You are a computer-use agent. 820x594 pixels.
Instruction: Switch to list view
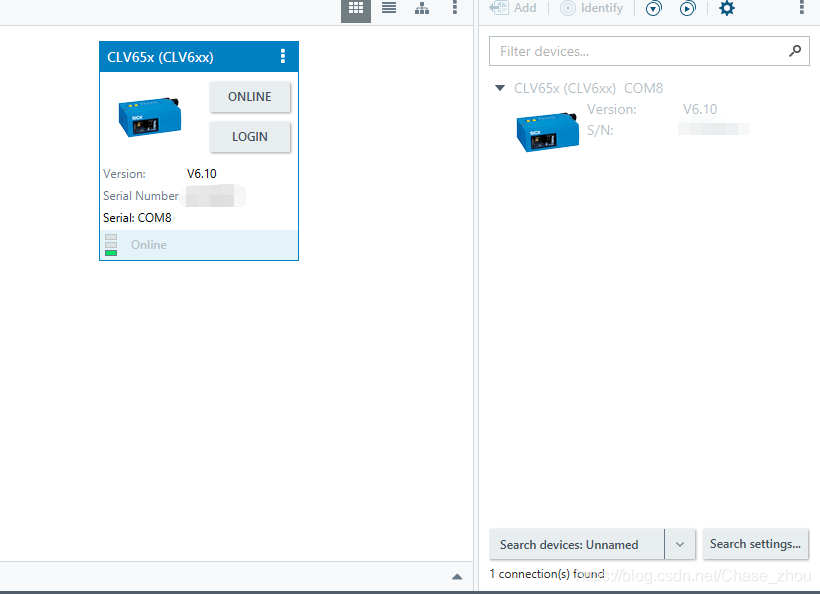pos(389,8)
